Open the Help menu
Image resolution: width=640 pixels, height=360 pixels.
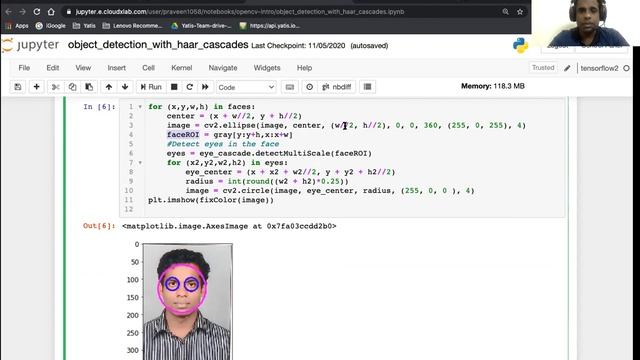(304, 68)
